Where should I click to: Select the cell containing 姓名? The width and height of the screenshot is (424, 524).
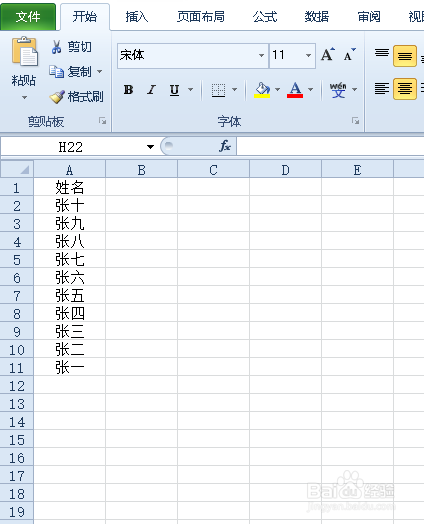[69, 187]
